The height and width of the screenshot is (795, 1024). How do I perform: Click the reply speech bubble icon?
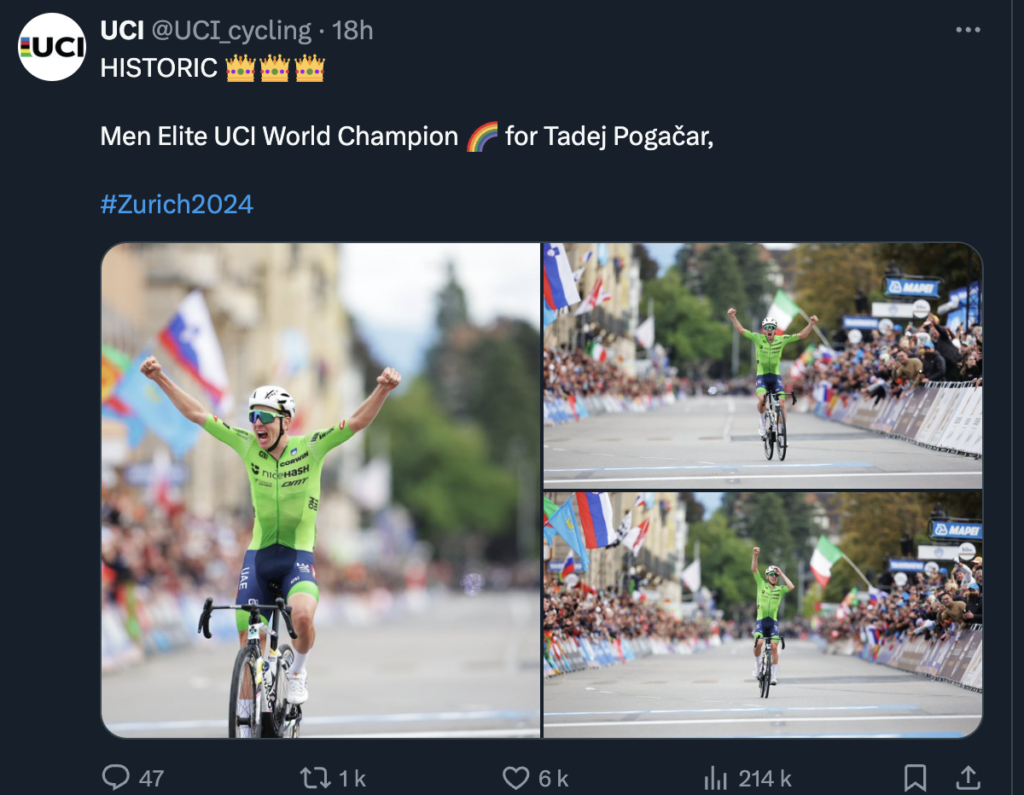point(117,778)
